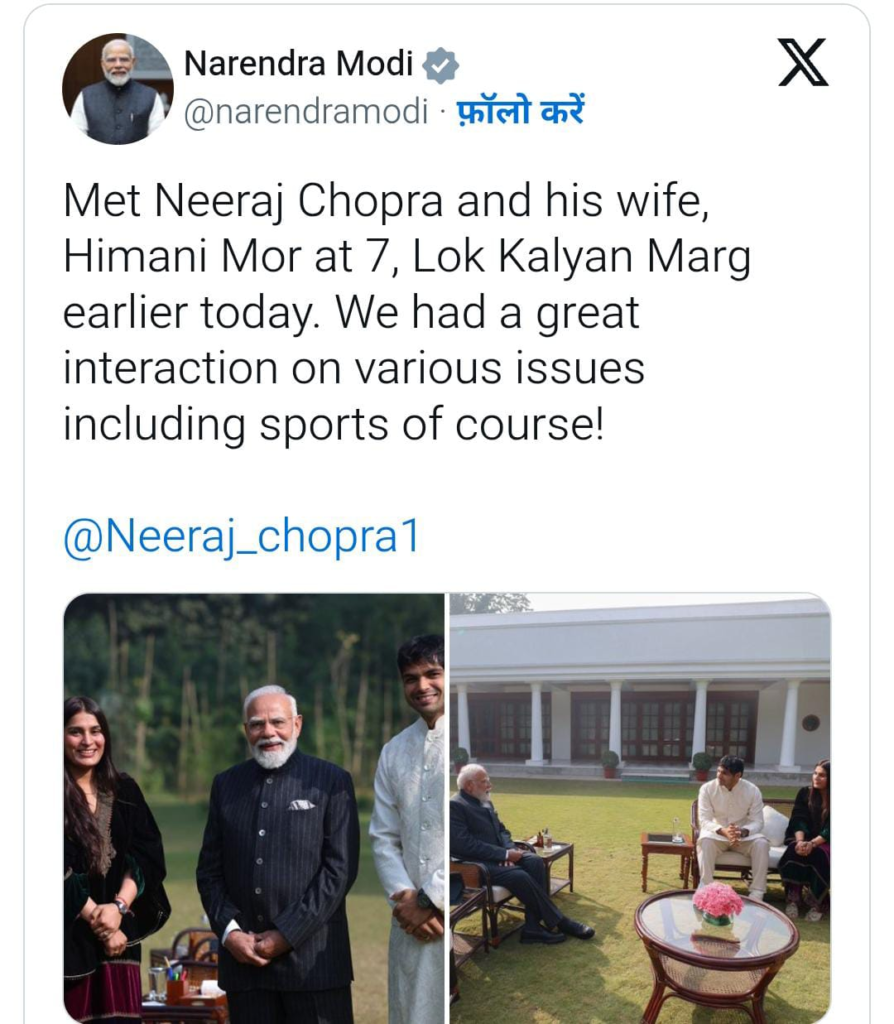The height and width of the screenshot is (1024, 894).
Task: Open the @narendramodi handle link
Action: (306, 112)
